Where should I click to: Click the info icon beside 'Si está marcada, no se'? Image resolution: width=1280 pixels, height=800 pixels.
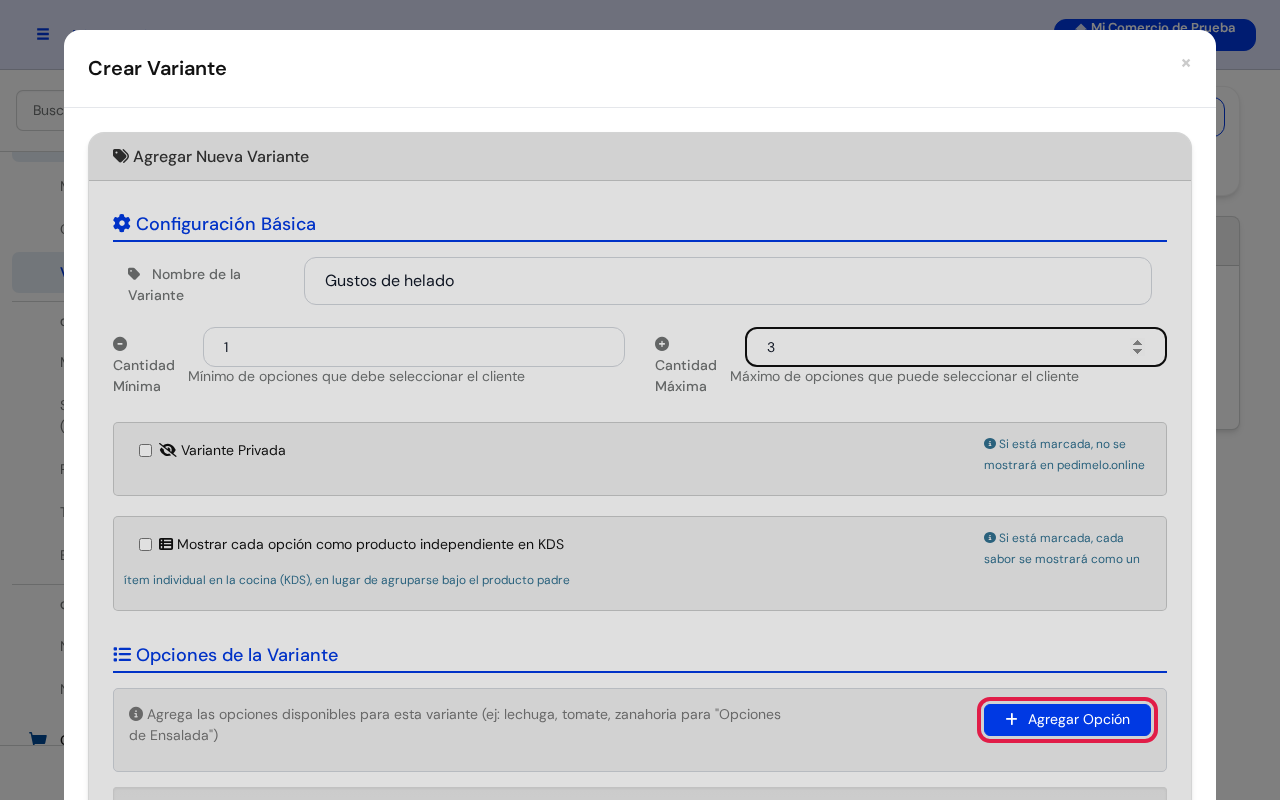(990, 444)
